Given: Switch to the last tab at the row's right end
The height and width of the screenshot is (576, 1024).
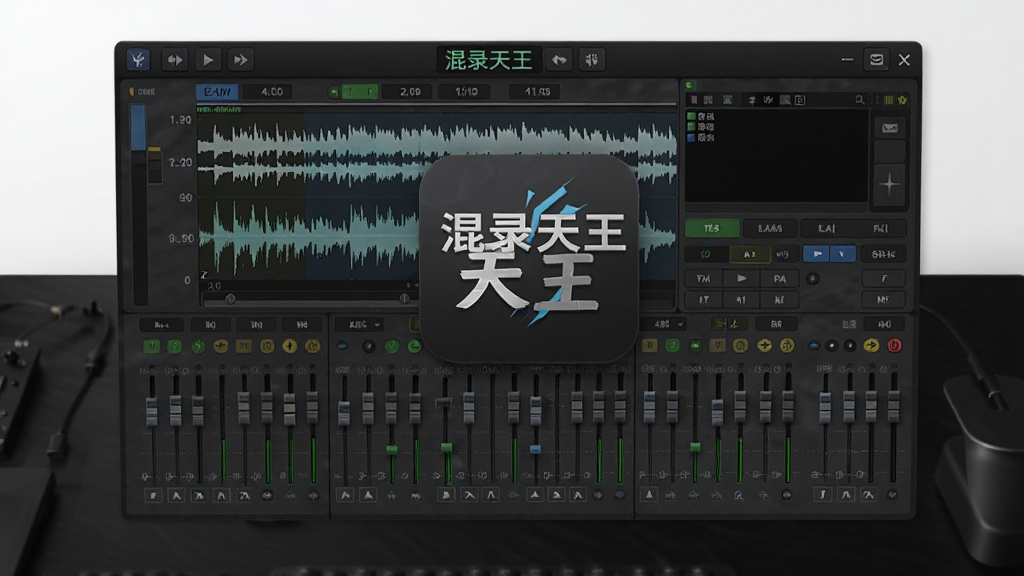Looking at the screenshot, I should click(x=880, y=229).
